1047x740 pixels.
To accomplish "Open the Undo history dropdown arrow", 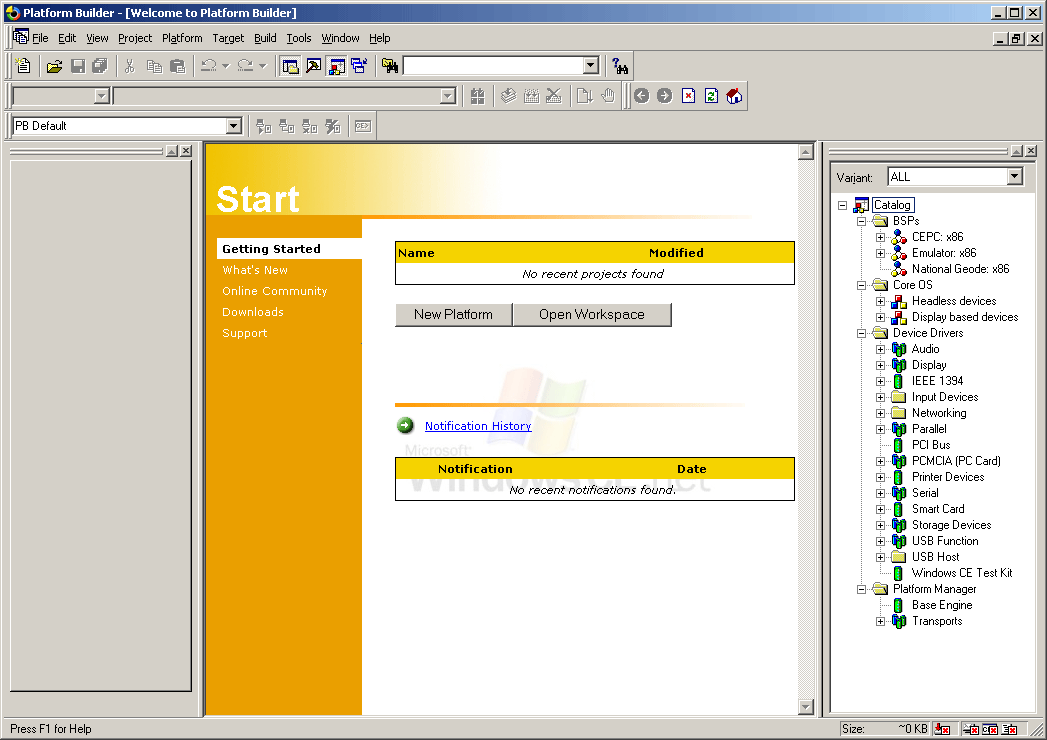I will (x=226, y=65).
